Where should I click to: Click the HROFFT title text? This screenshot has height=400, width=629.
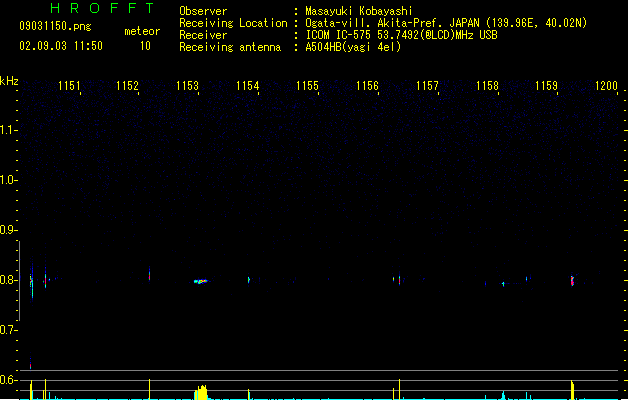pyautogui.click(x=102, y=8)
